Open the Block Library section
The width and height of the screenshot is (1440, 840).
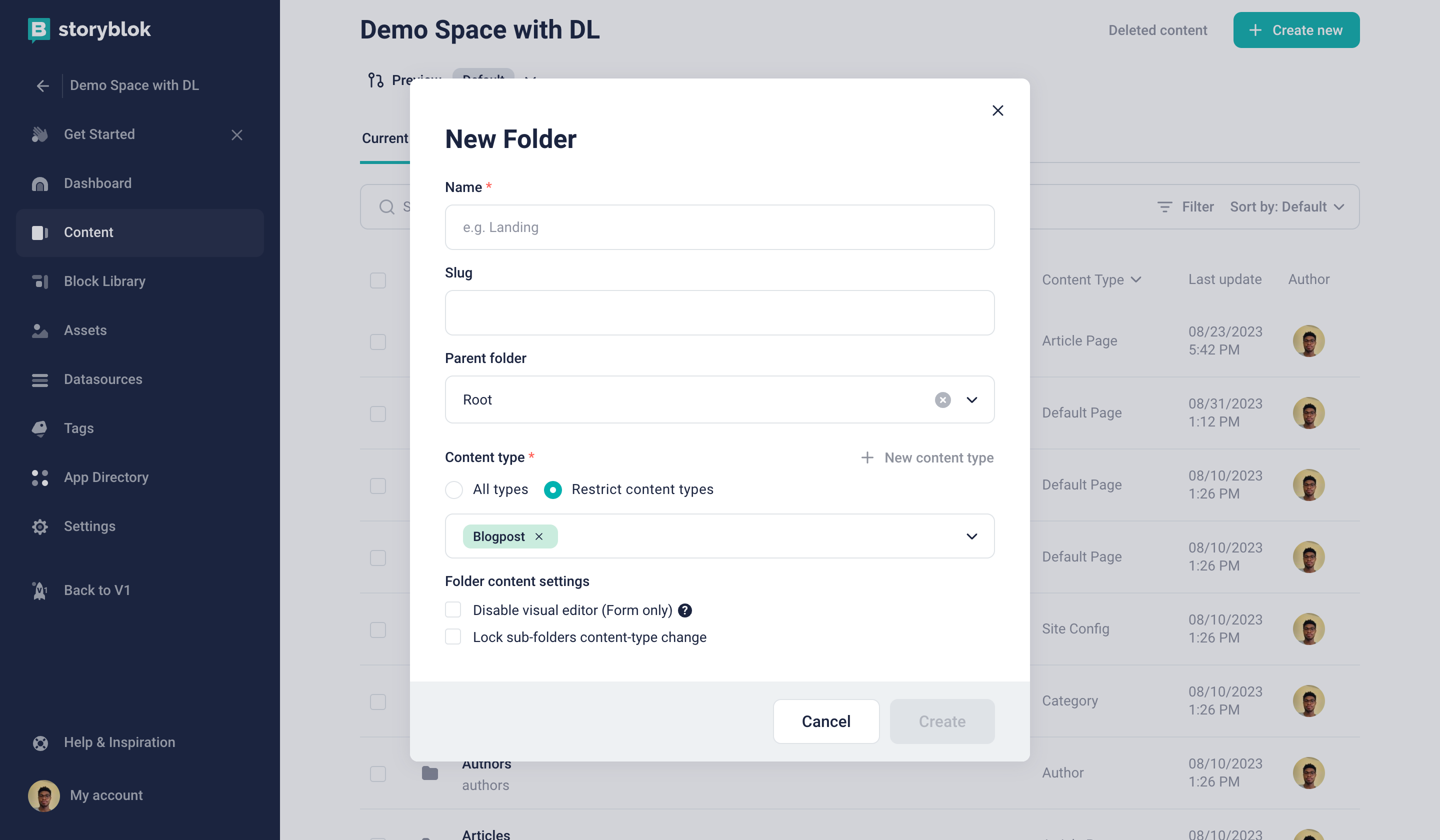(104, 281)
